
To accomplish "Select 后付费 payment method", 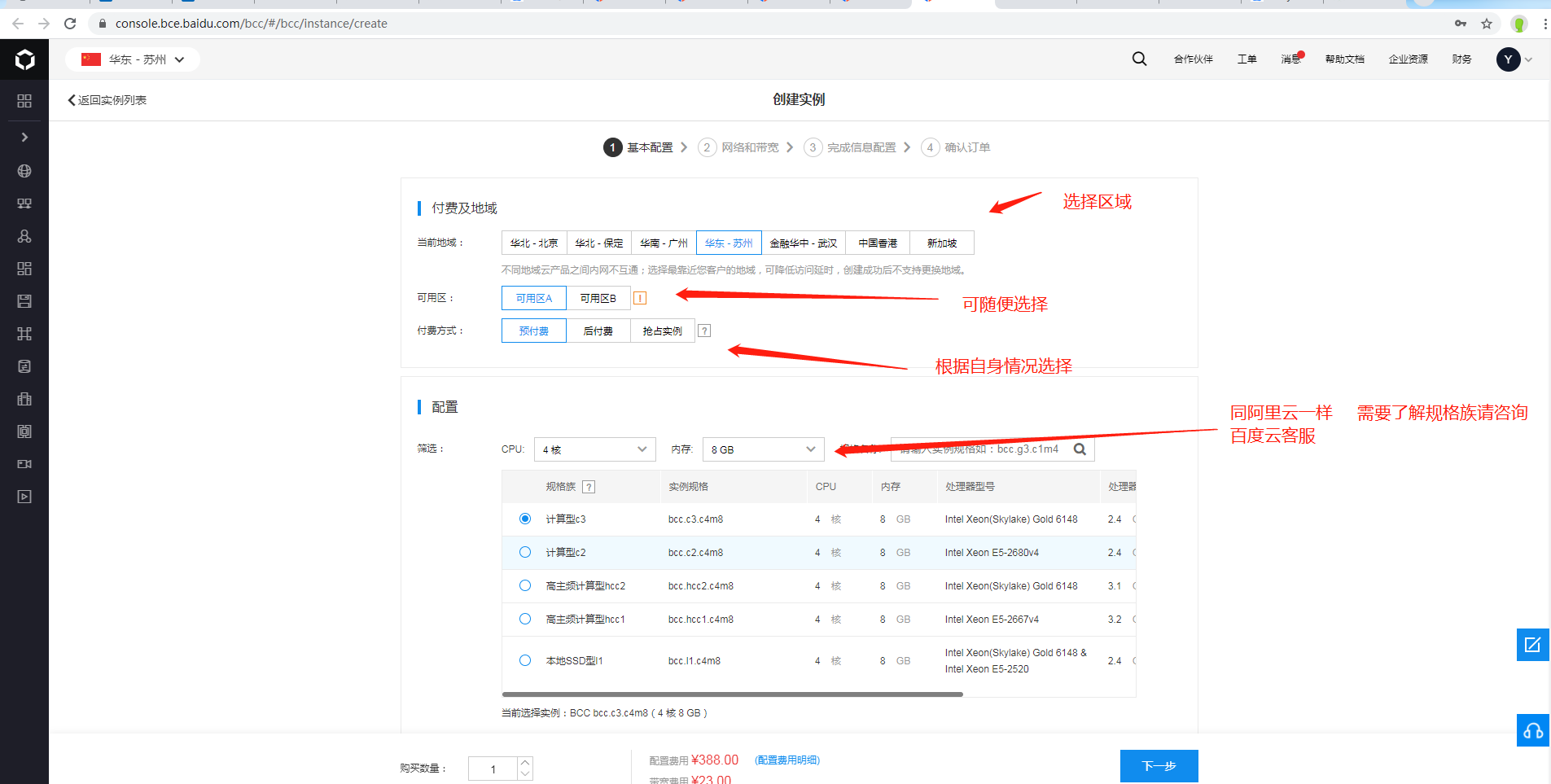I will pyautogui.click(x=598, y=331).
